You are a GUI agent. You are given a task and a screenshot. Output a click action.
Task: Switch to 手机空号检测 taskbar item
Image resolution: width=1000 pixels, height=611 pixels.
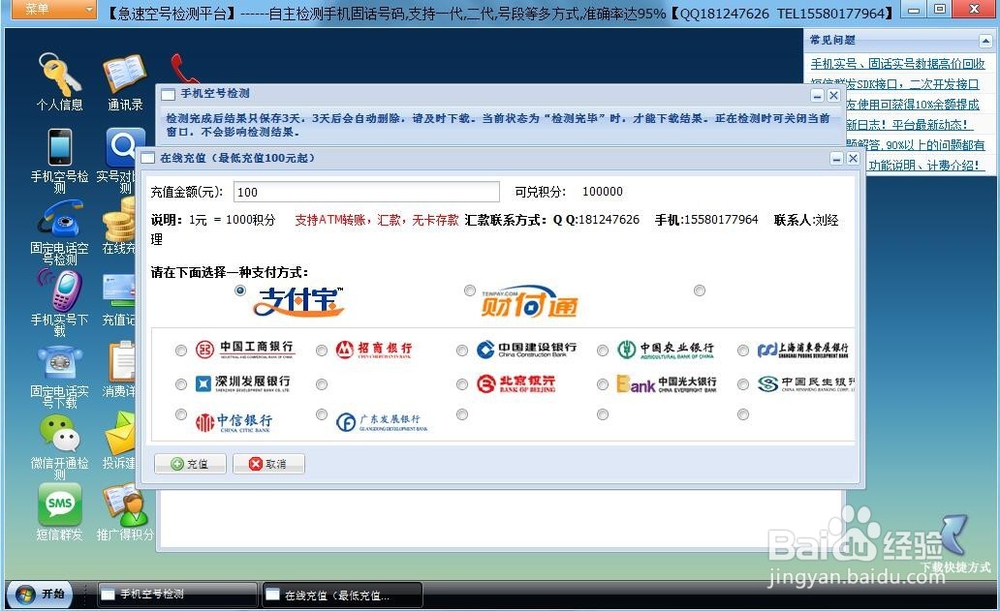(178, 594)
